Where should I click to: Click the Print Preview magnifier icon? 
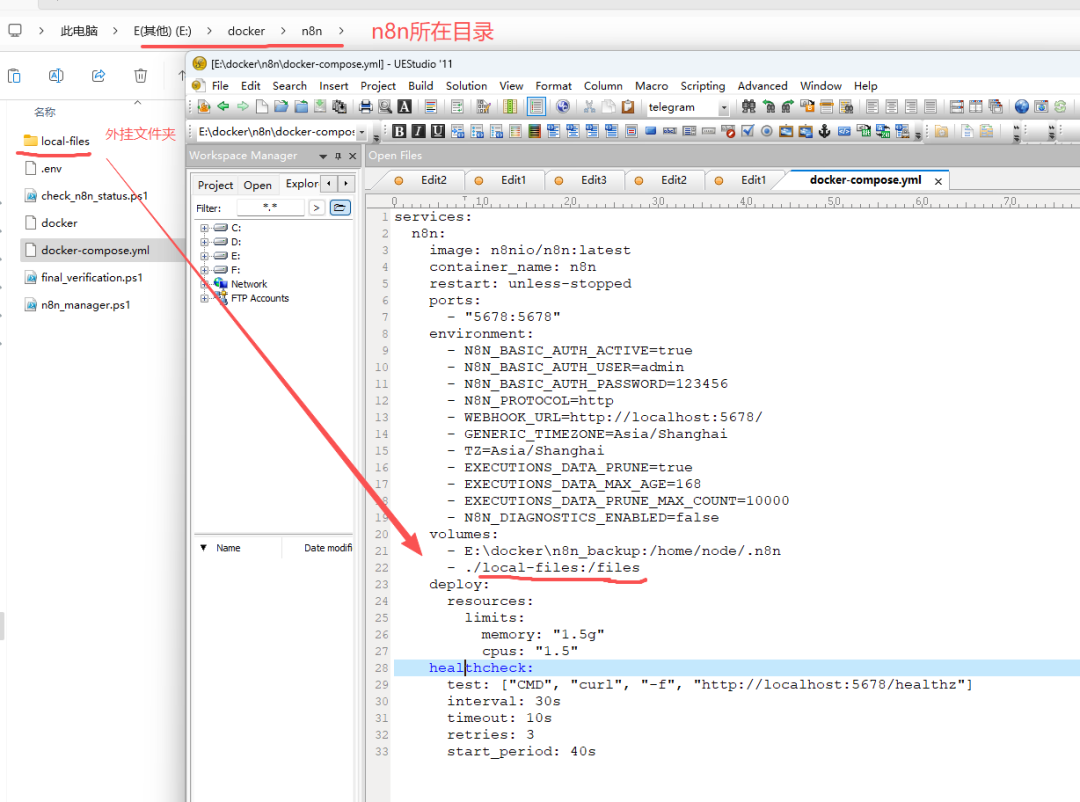pyautogui.click(x=385, y=107)
